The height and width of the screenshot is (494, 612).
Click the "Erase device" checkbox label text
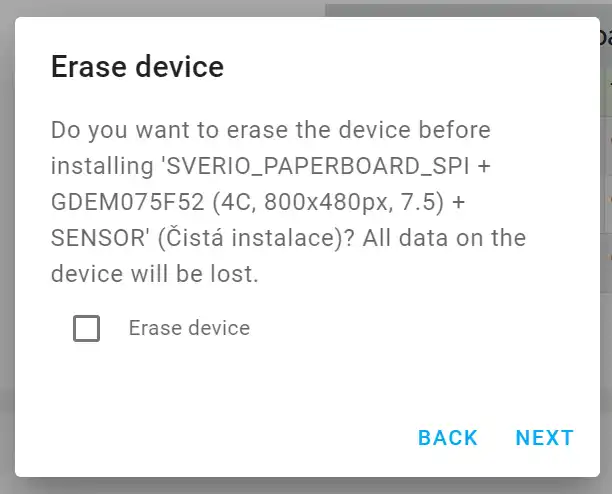point(189,328)
